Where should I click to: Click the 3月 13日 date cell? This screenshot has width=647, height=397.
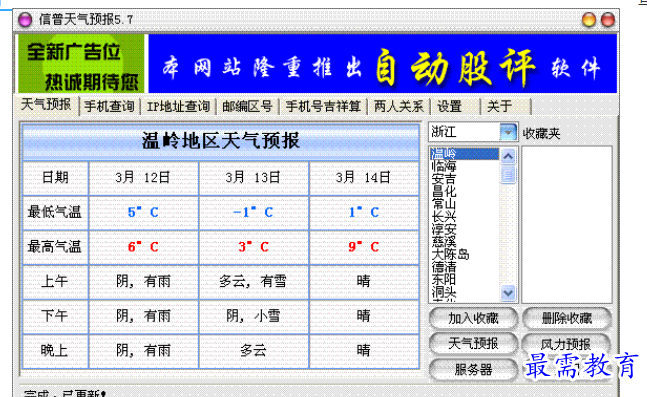253,178
